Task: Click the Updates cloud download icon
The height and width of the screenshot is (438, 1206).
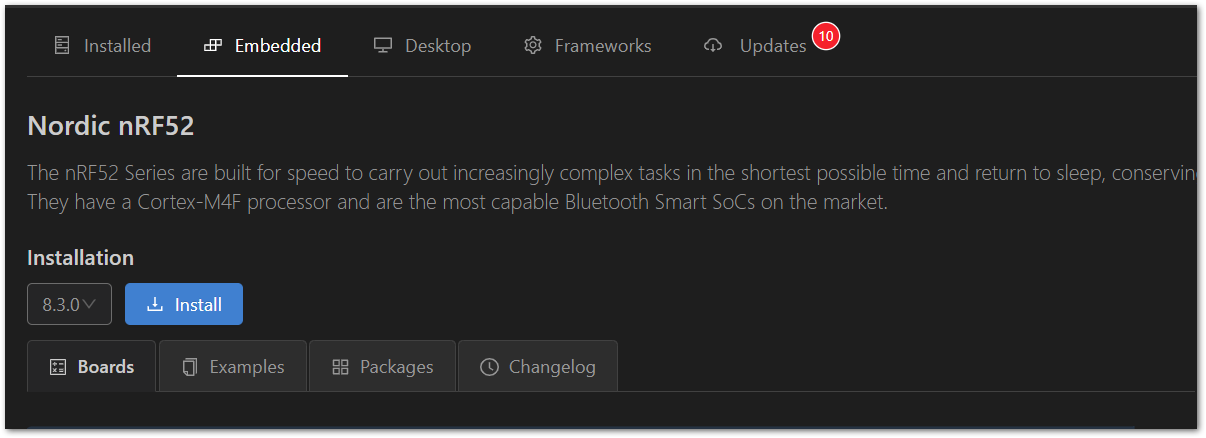Action: 713,46
